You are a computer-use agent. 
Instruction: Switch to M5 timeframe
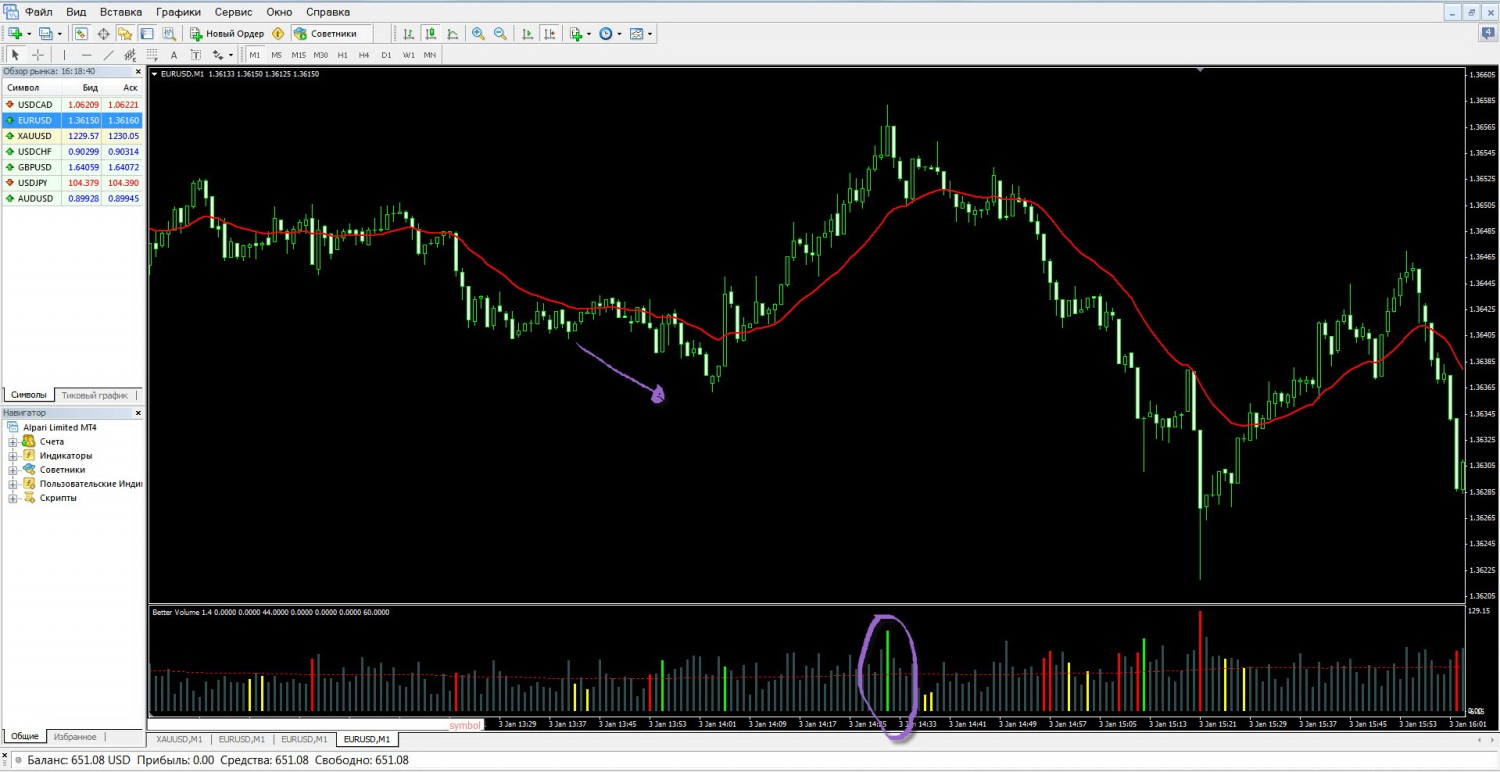[x=276, y=55]
